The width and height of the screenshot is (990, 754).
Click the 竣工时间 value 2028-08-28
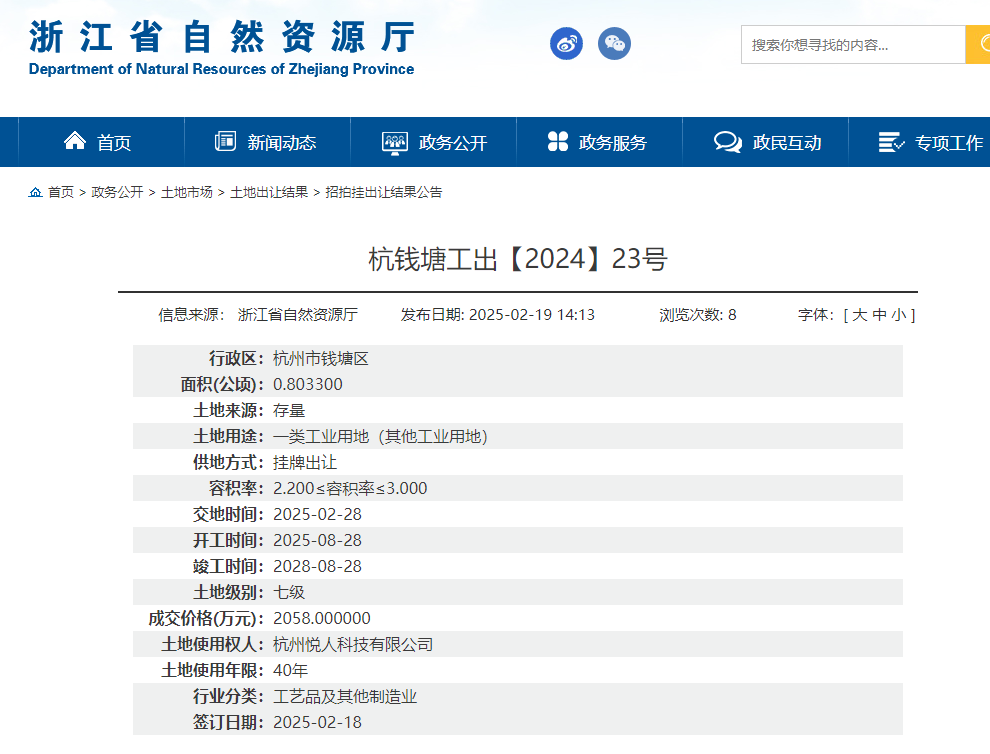click(317, 566)
